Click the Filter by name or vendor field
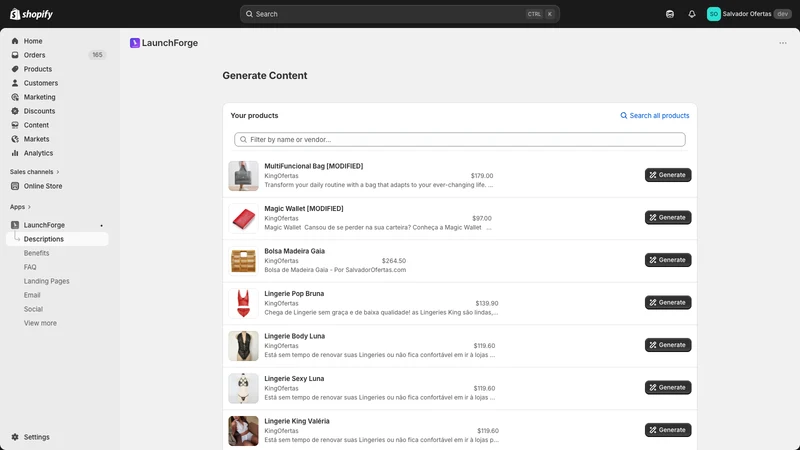 click(x=460, y=139)
